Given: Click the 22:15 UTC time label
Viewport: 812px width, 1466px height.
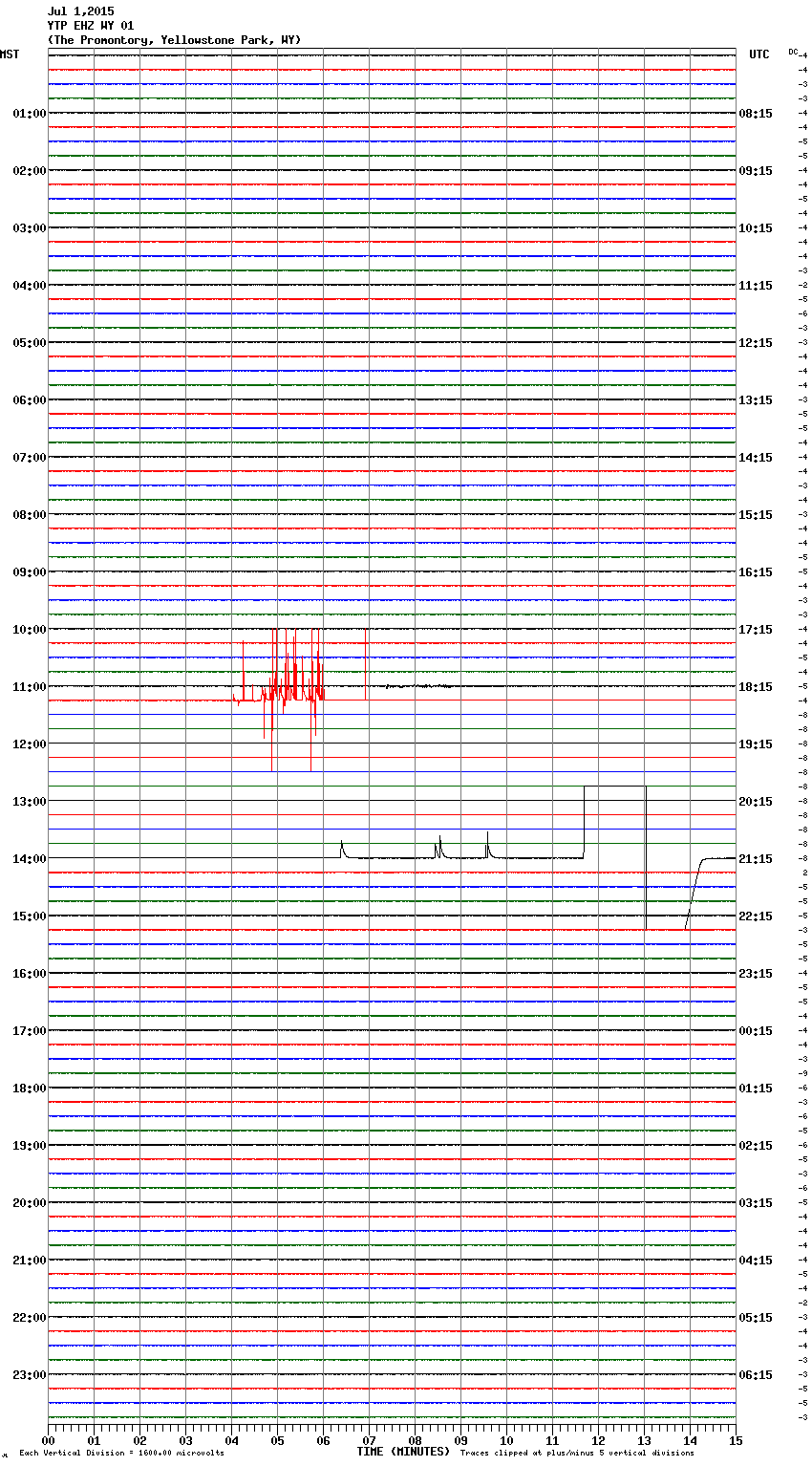Looking at the screenshot, I should [756, 916].
